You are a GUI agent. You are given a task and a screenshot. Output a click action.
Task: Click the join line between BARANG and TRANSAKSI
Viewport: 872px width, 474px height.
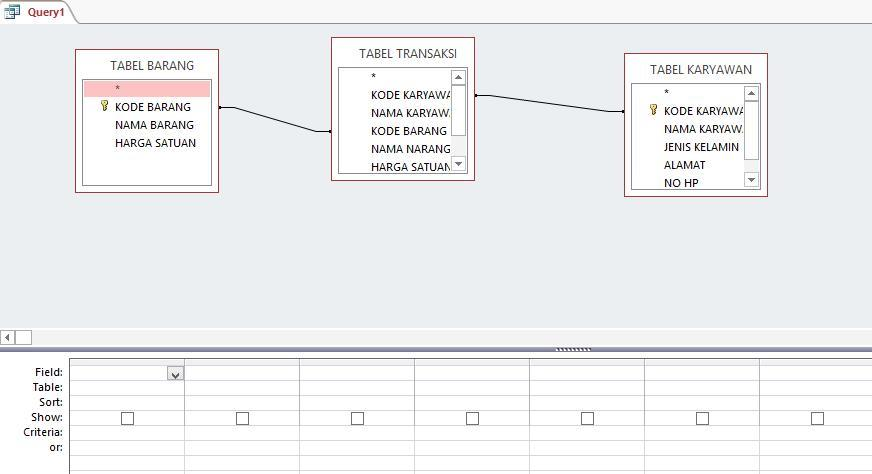275,119
